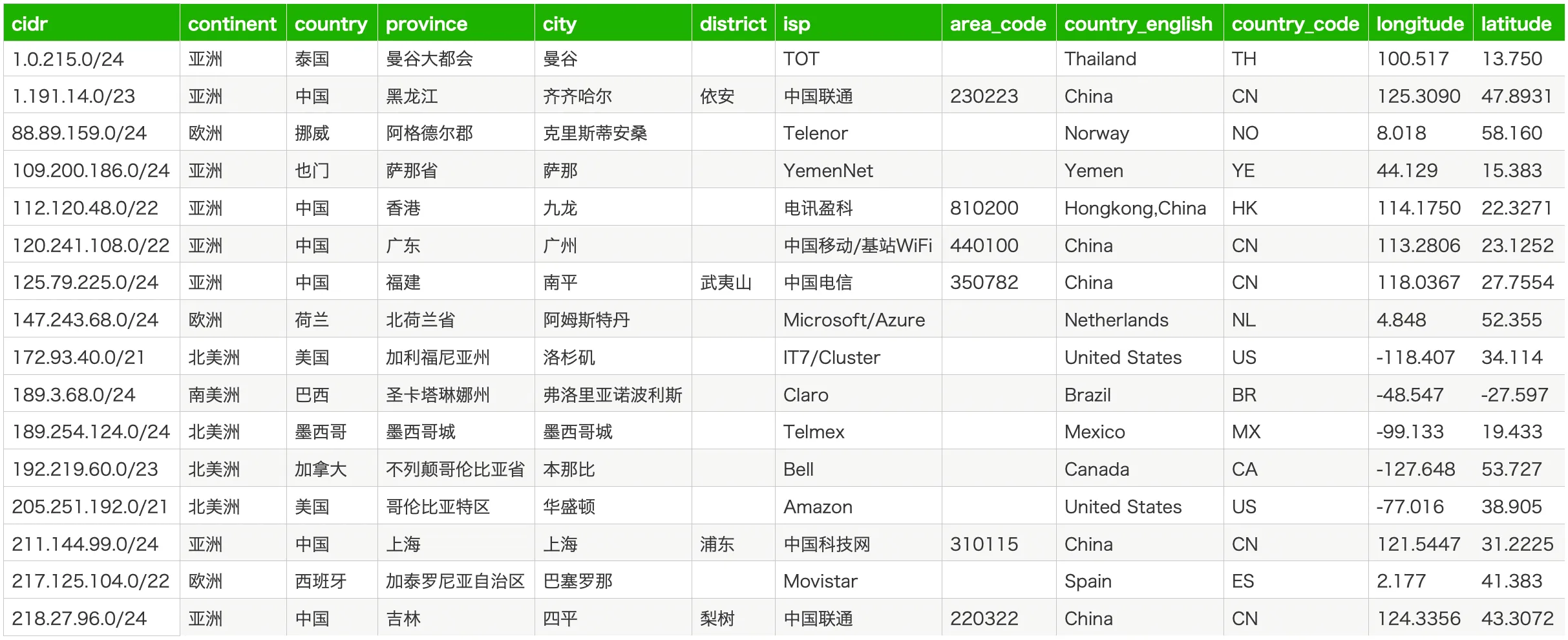Click the 不列颠哥伦比亚省 province cell
Image resolution: width=1568 pixels, height=640 pixels.
pyautogui.click(x=456, y=469)
